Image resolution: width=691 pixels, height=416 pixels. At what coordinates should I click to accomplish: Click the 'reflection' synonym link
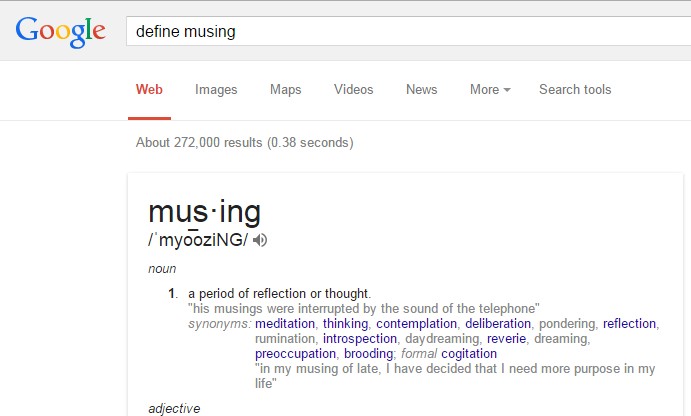[x=629, y=324]
